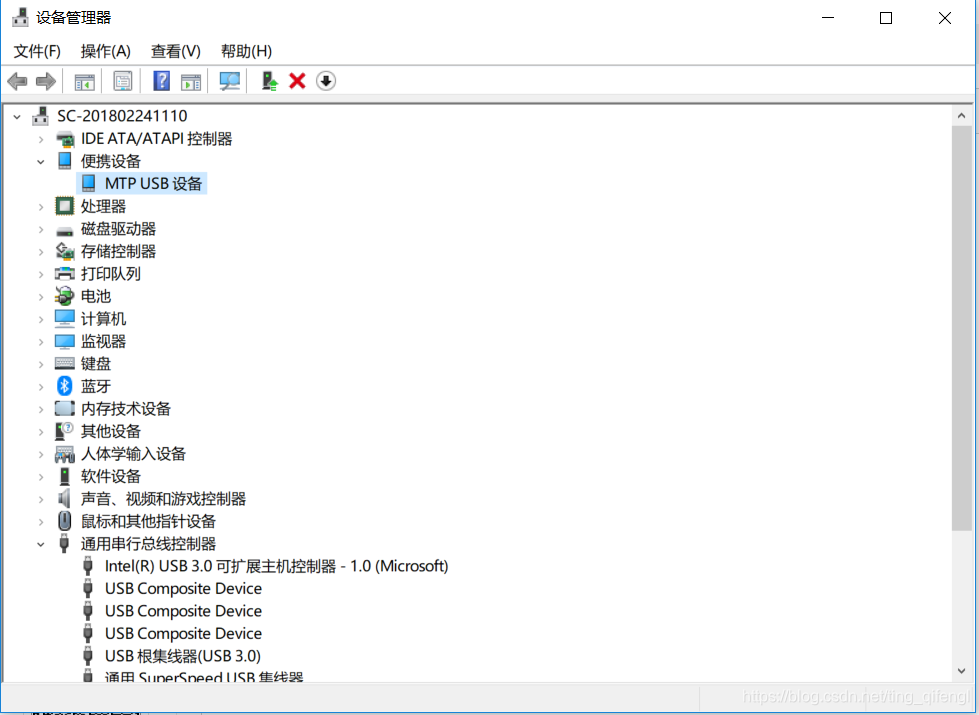
Task: Open the 文件(F) menu
Action: 37,51
